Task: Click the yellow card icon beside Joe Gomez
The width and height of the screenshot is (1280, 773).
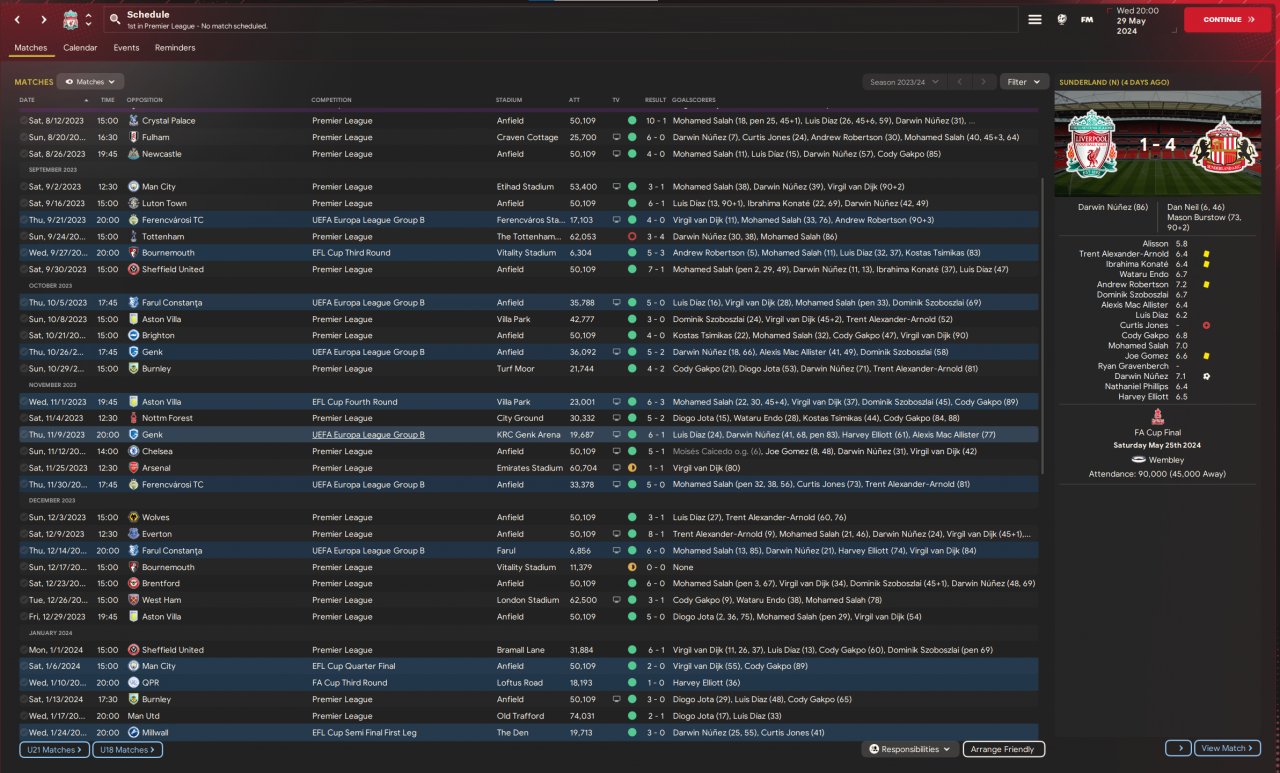Action: 1207,355
